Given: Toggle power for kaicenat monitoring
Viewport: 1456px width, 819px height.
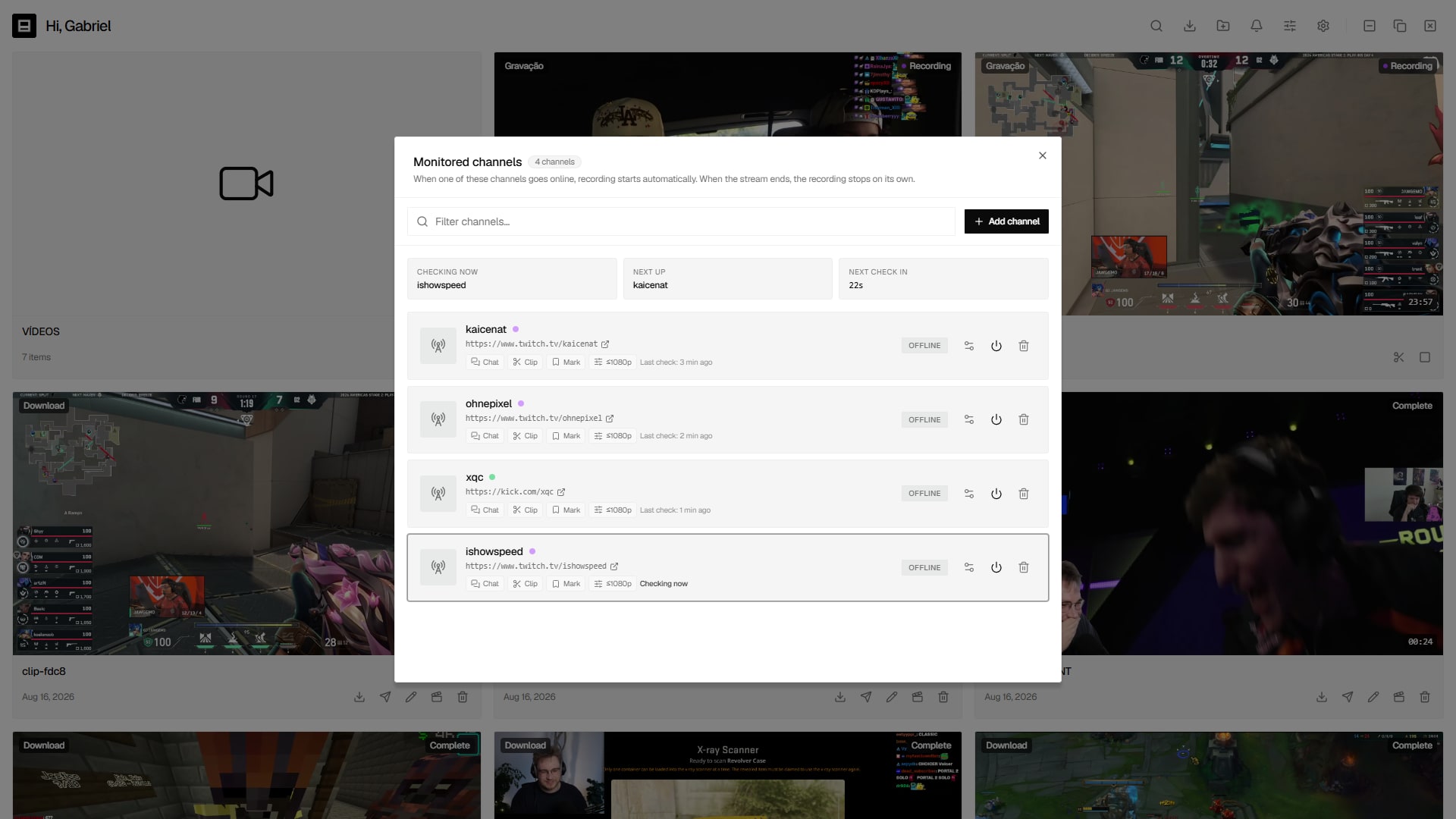Looking at the screenshot, I should [996, 346].
